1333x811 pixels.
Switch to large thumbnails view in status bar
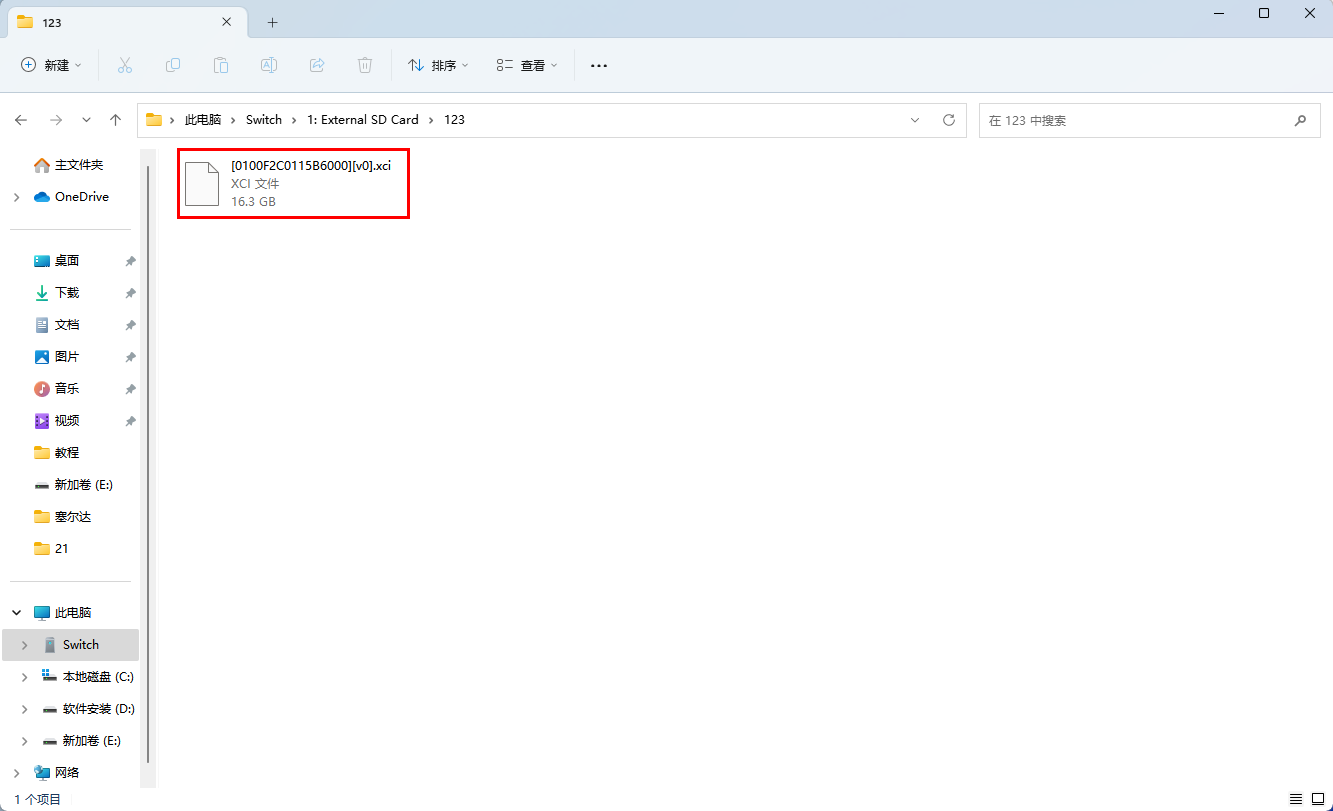click(x=1318, y=799)
